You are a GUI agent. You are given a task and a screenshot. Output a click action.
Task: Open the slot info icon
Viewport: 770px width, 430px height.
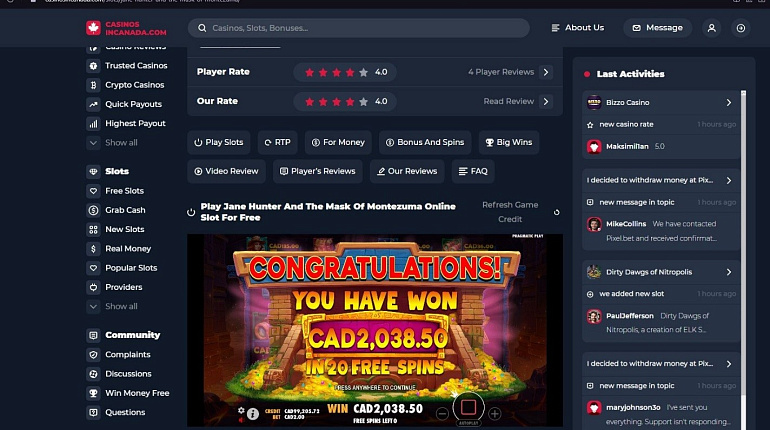tap(253, 414)
